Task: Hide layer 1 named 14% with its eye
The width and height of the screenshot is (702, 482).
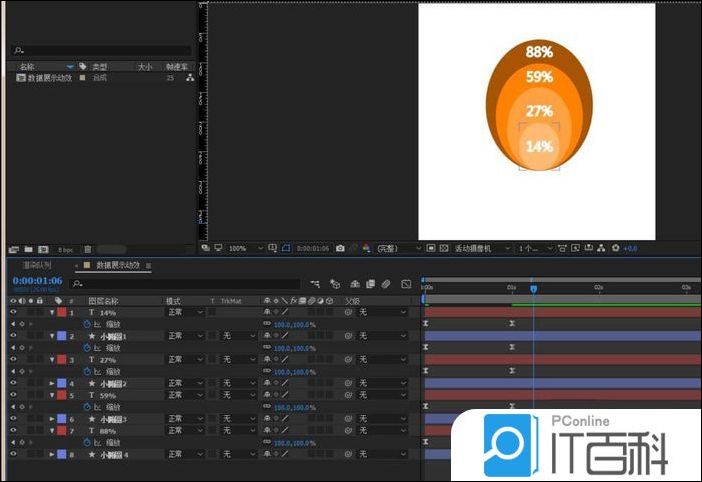Action: tap(13, 312)
